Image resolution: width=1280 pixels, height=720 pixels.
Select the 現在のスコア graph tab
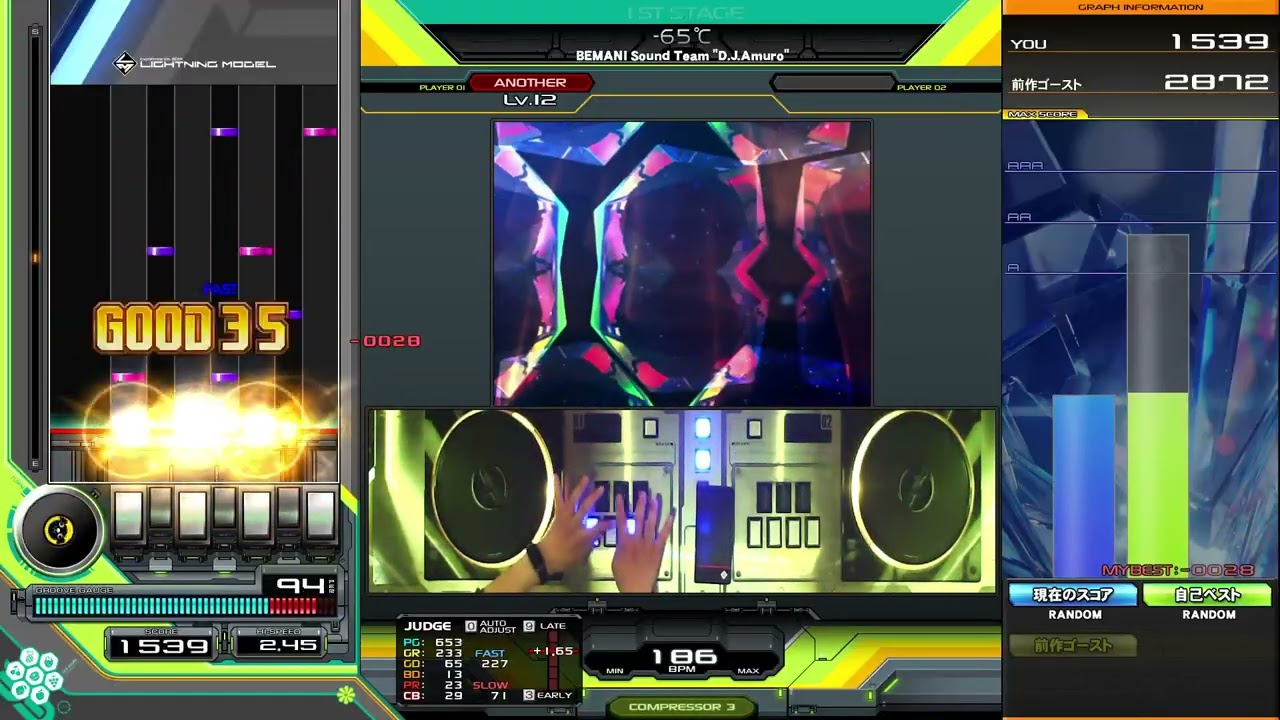pos(1073,595)
